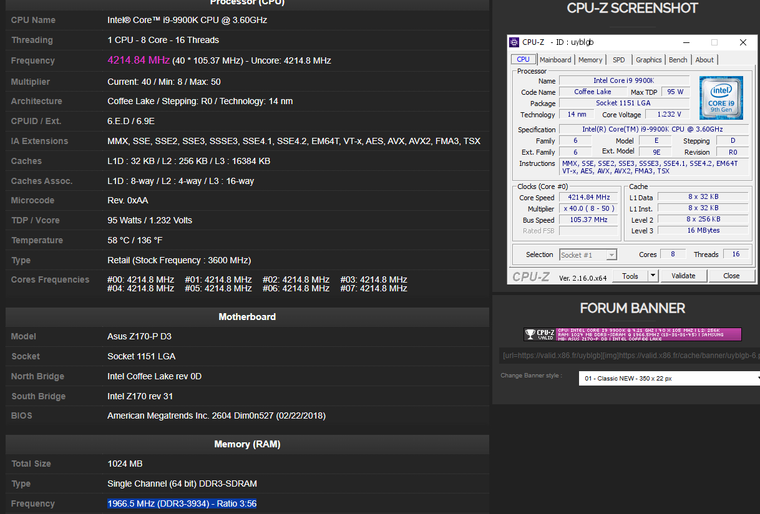760x514 pixels.
Task: Click the Socket row value 'Socket 1151 LGA' on the page
Action: [141, 356]
